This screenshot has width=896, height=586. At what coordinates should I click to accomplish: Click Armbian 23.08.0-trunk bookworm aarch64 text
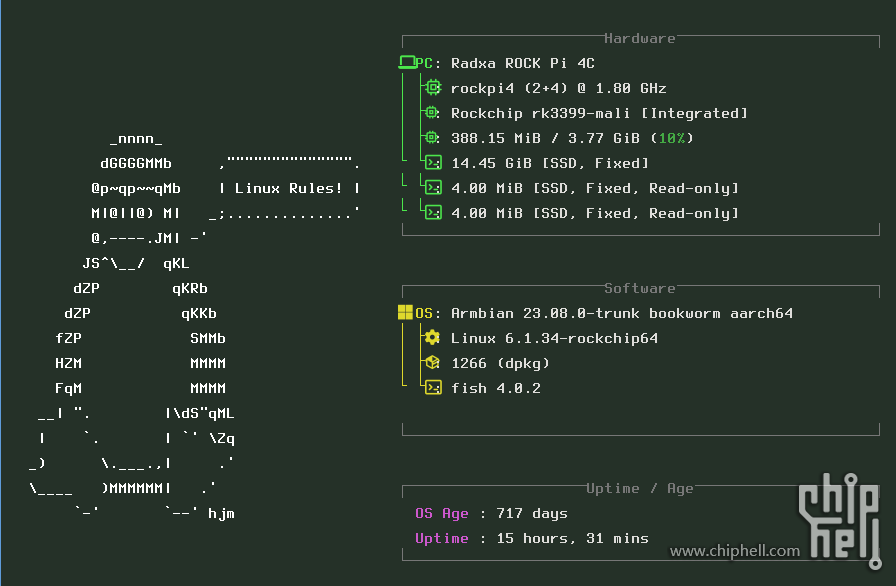click(x=622, y=313)
